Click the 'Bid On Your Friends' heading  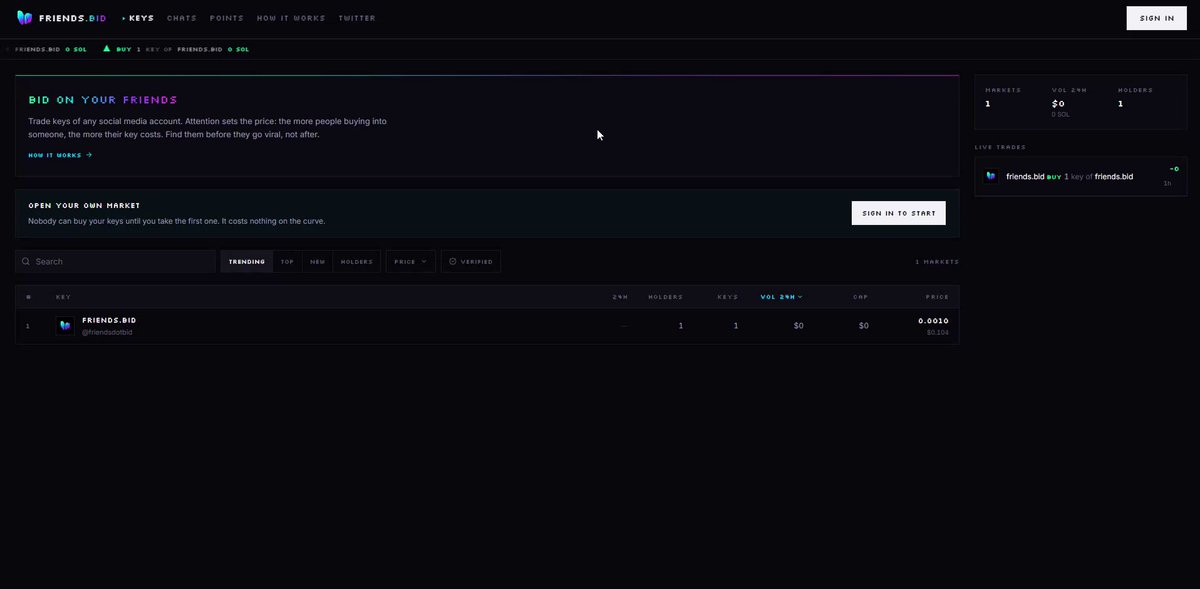pyautogui.click(x=103, y=100)
